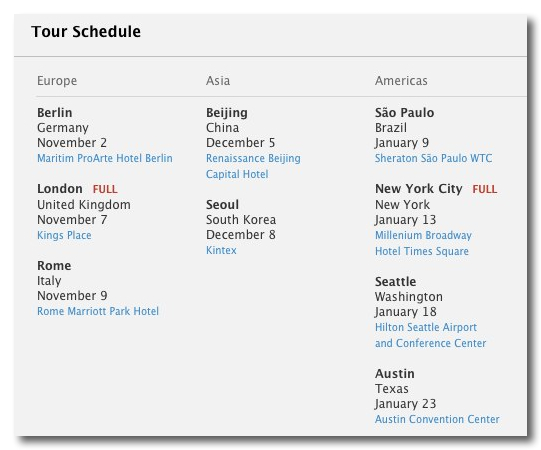Click the January 9 date
This screenshot has width=541, height=450.
click(x=402, y=143)
